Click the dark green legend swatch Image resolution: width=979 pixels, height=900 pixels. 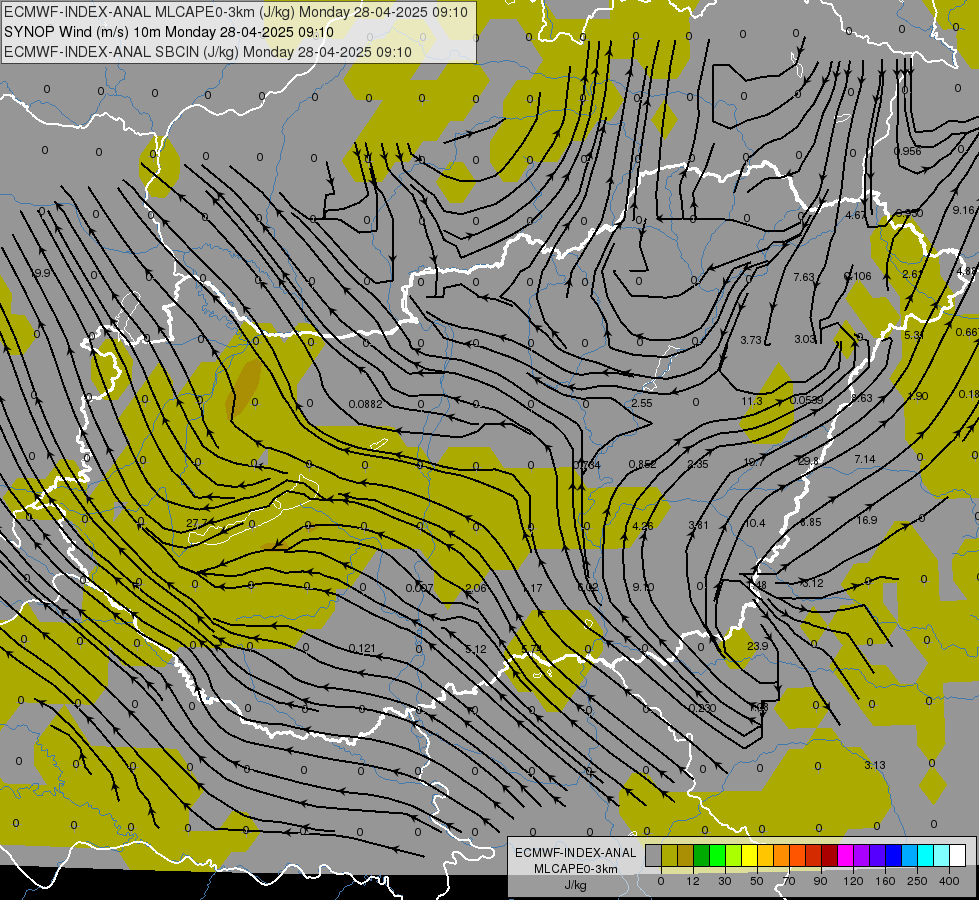[x=702, y=855]
